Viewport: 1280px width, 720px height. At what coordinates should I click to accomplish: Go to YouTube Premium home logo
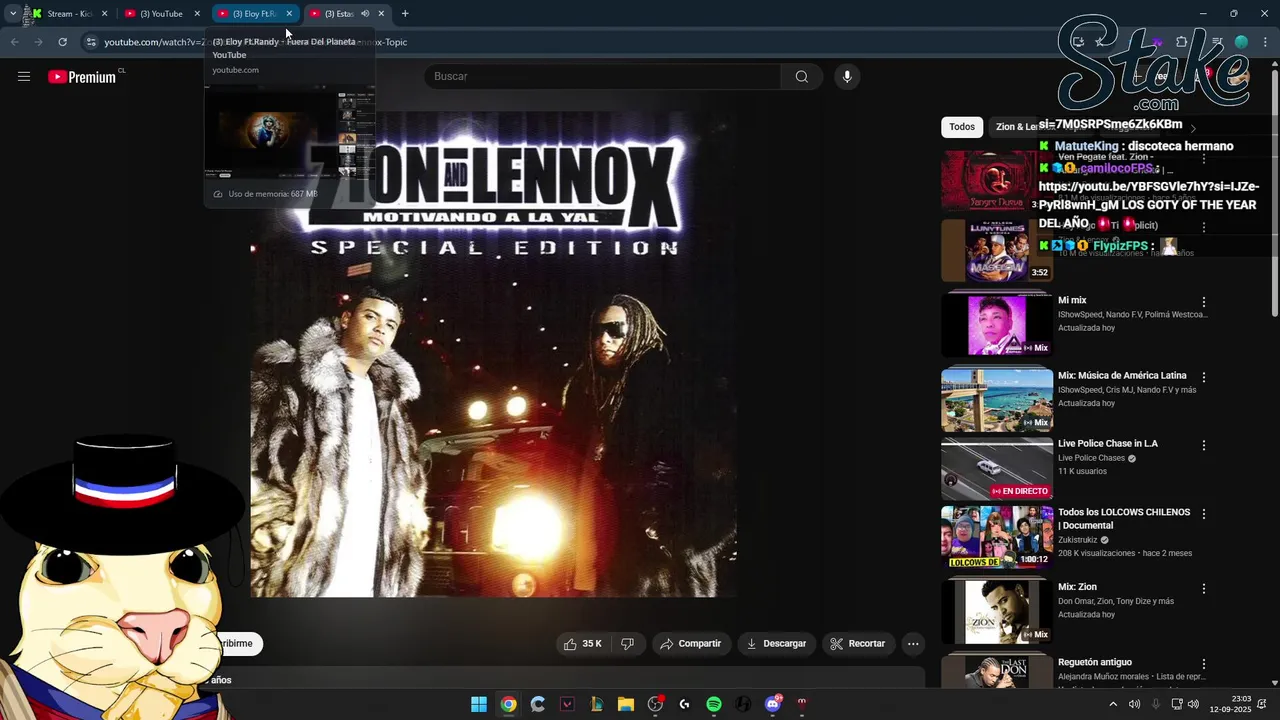[83, 77]
